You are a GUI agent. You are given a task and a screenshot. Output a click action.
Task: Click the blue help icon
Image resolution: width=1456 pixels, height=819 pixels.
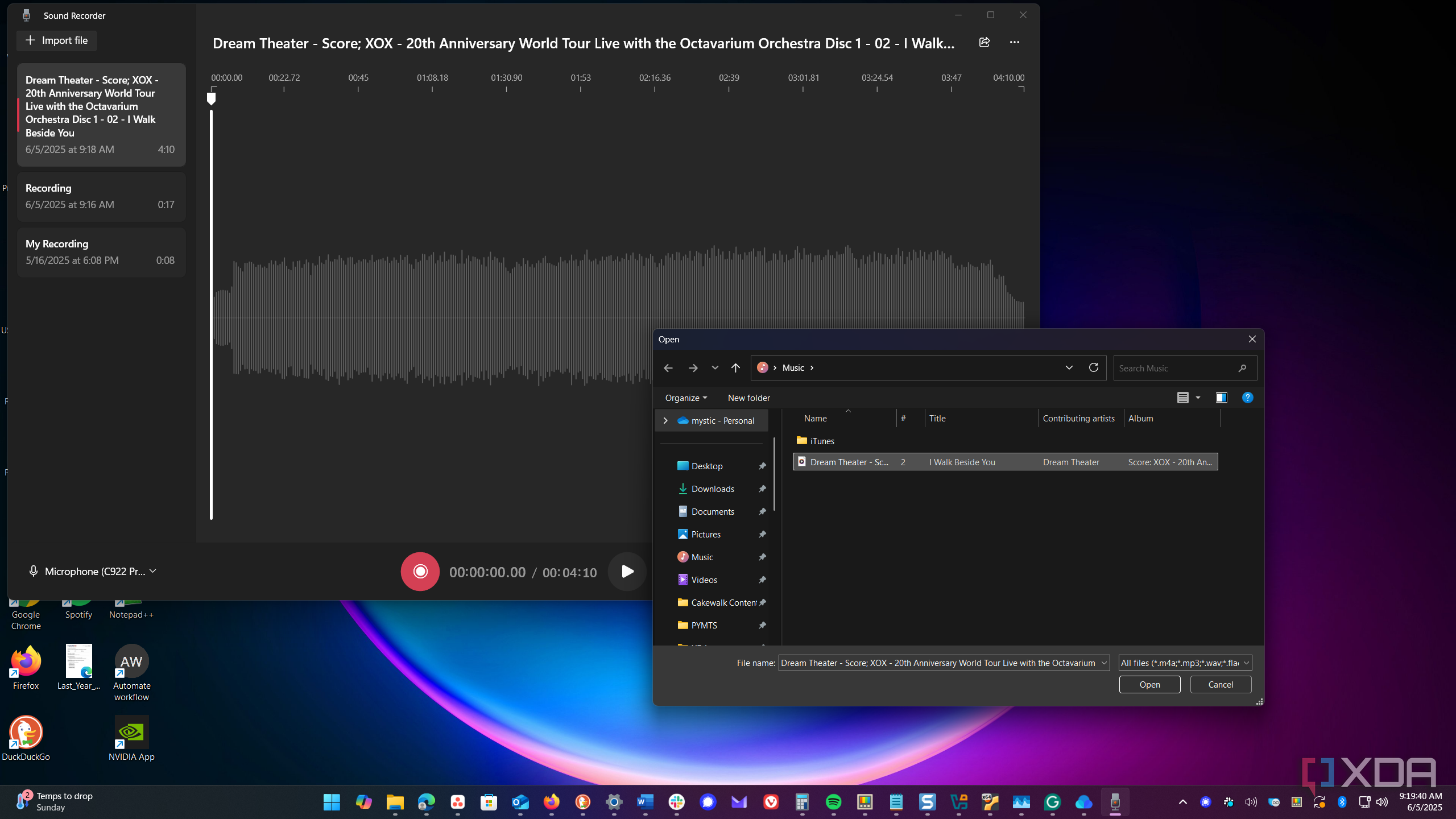coord(1247,398)
